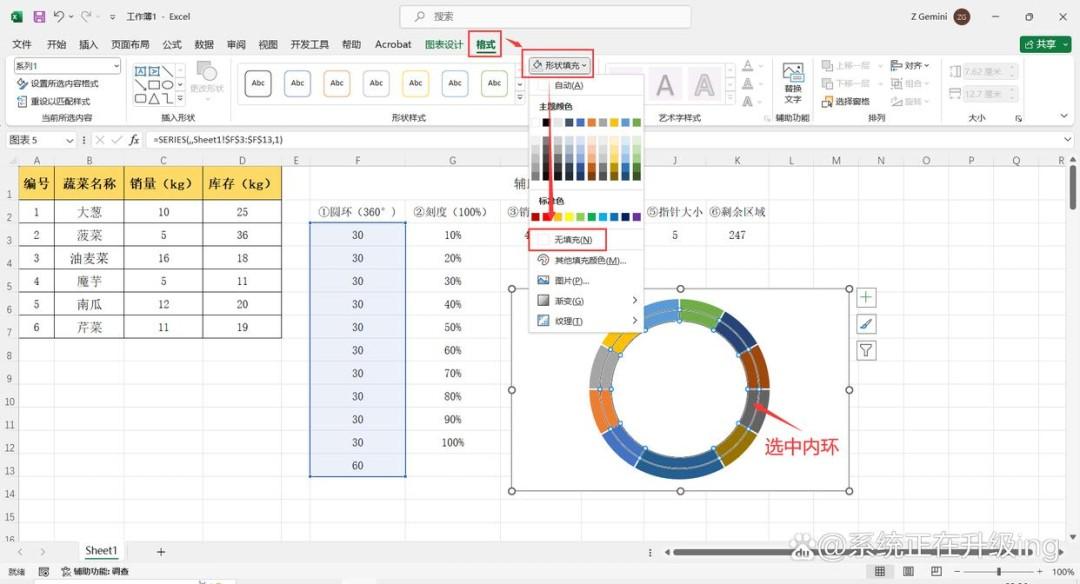Add a new sheet with the plus button

click(x=160, y=552)
